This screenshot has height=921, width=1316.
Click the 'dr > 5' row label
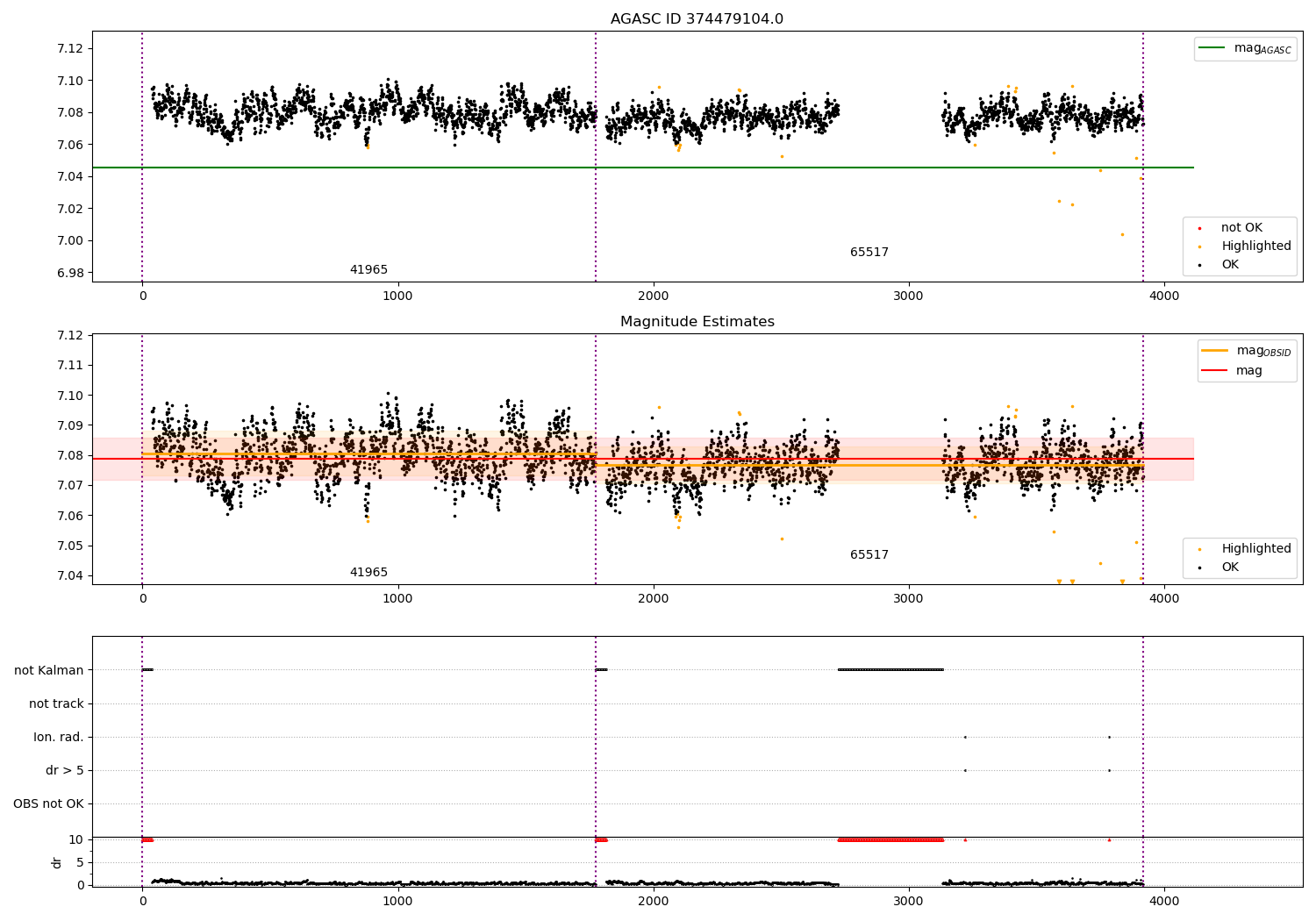(65, 770)
